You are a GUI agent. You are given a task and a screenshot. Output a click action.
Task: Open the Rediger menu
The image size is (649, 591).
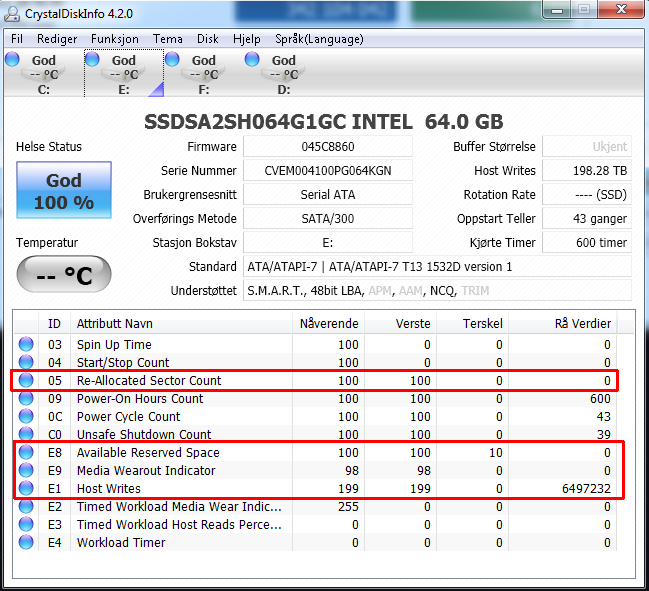pos(57,39)
